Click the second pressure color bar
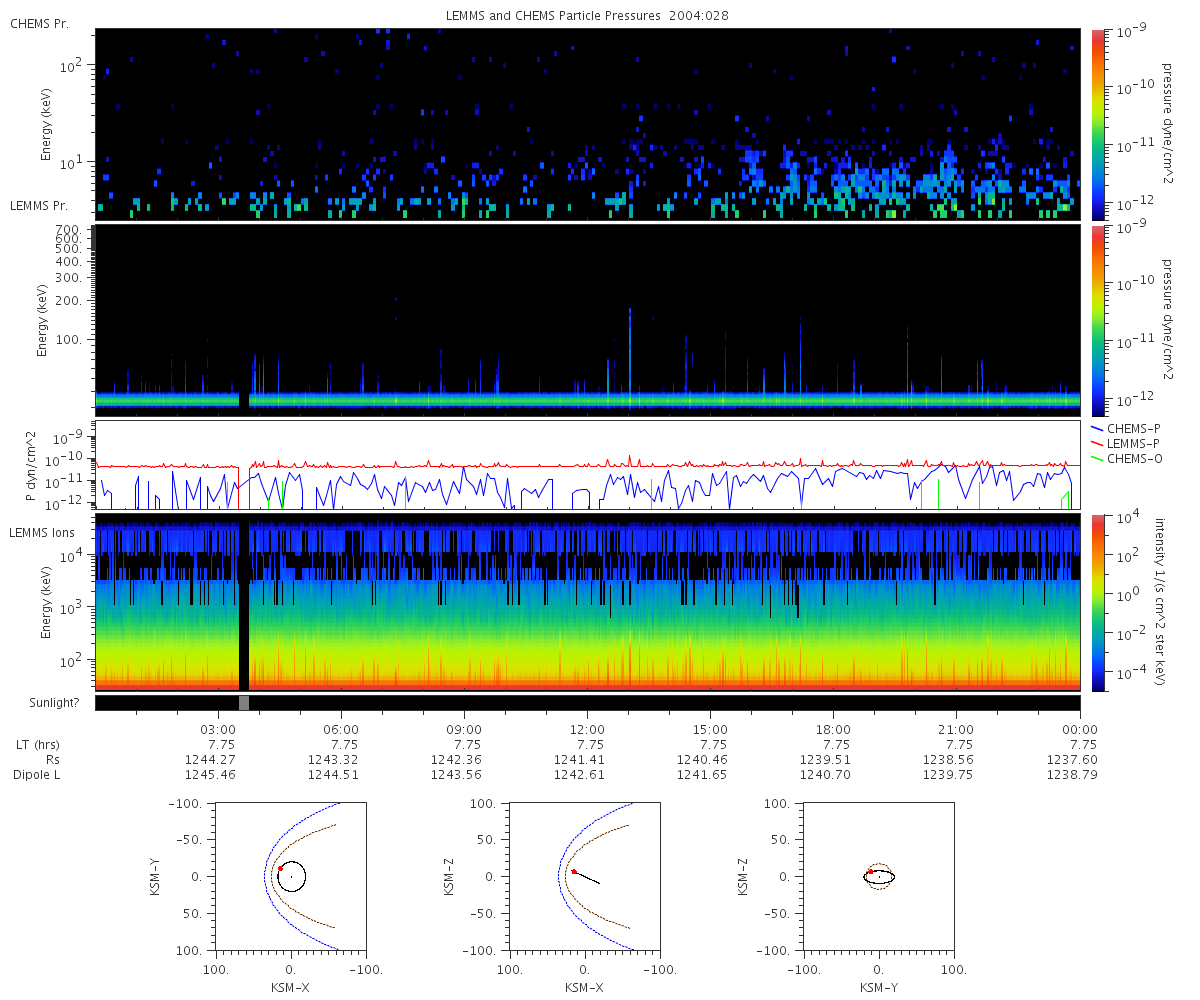1200x1000 pixels. (1097, 320)
